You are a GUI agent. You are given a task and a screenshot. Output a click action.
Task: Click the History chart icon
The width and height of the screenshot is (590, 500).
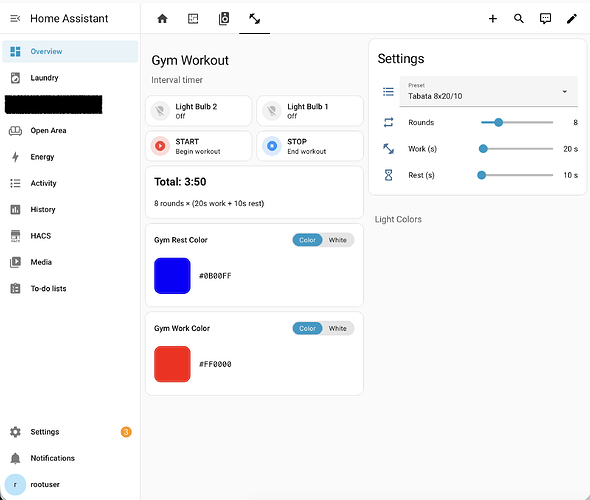coord(15,210)
